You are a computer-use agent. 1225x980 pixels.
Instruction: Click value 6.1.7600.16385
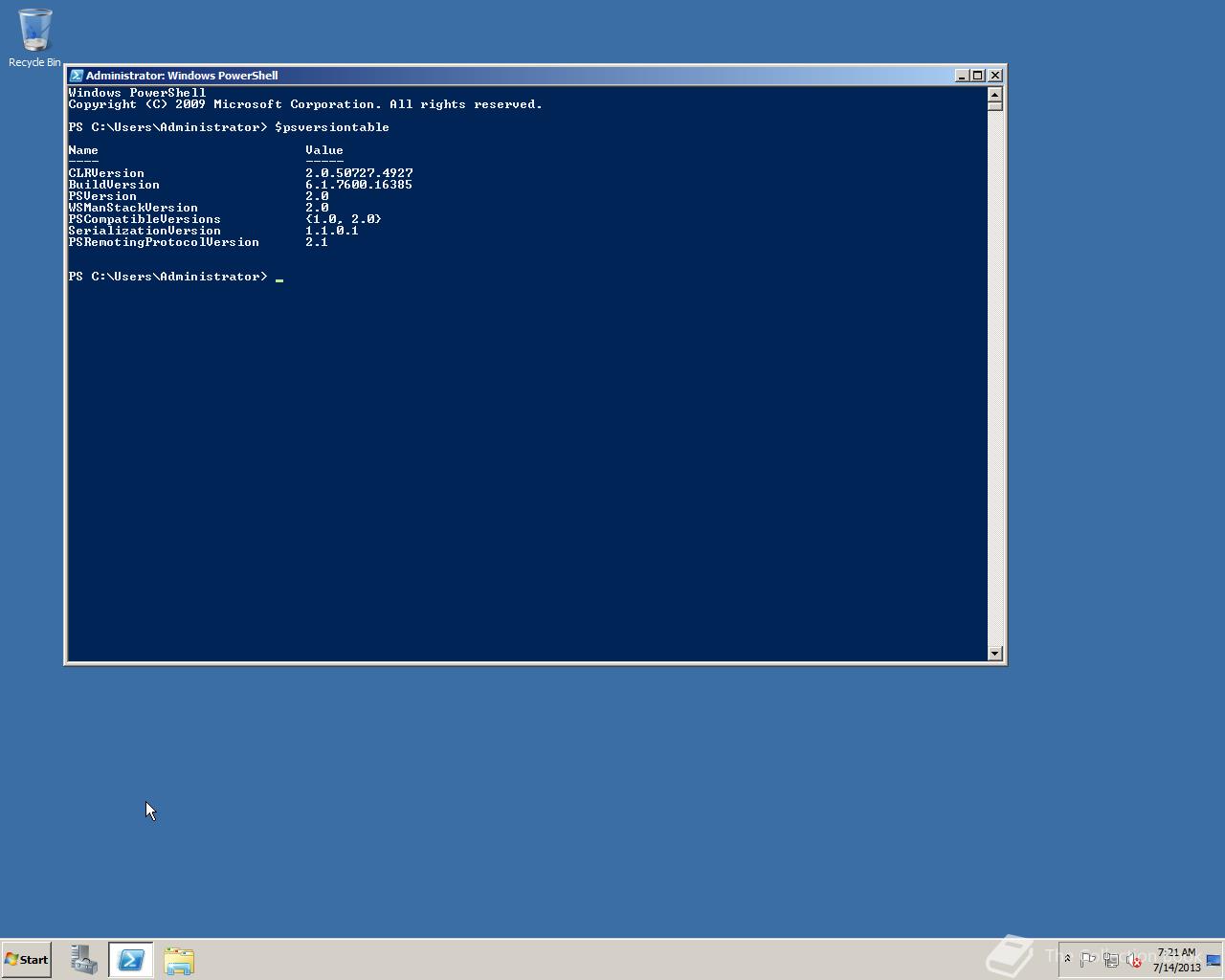click(359, 185)
